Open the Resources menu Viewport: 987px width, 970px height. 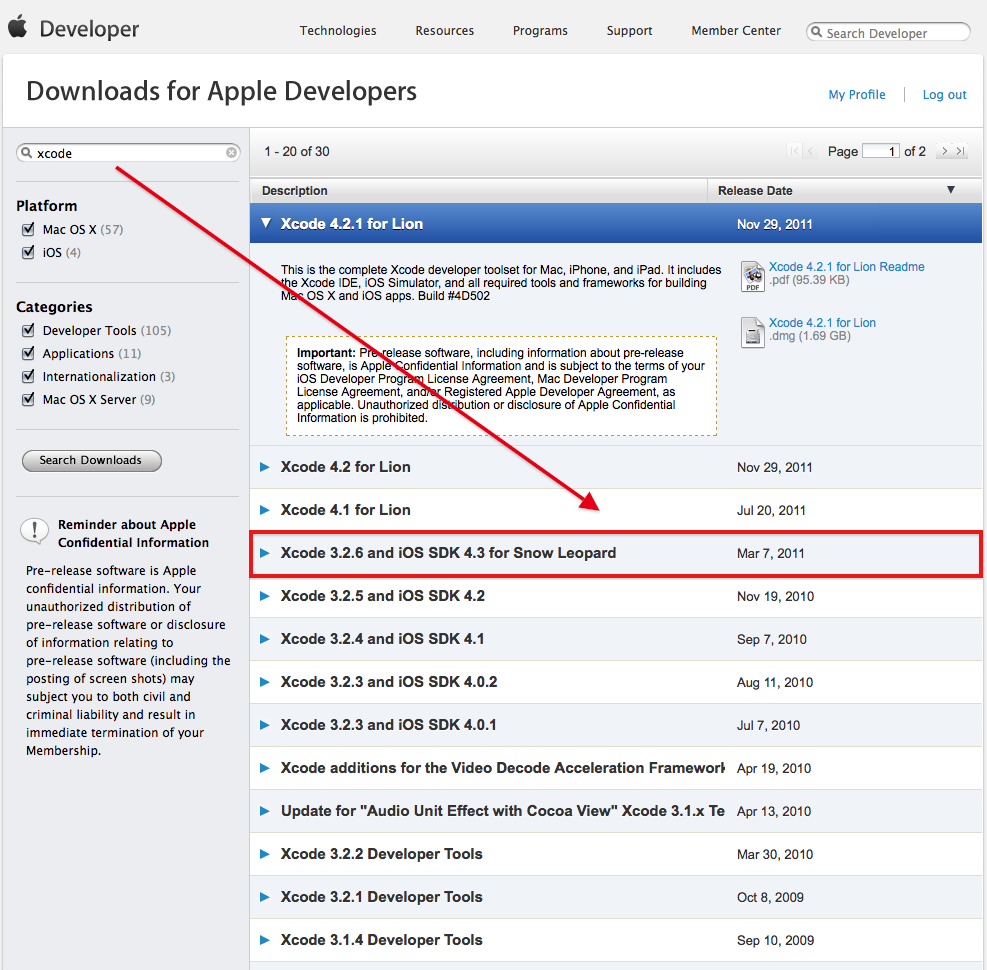click(444, 30)
